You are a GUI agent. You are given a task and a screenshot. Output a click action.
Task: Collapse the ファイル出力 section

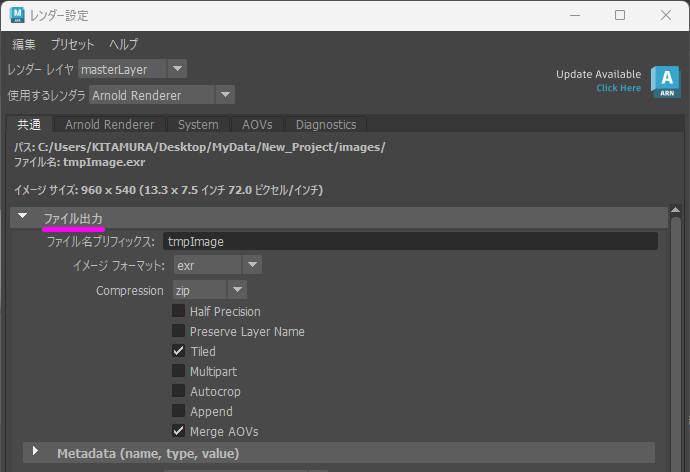tap(22, 216)
